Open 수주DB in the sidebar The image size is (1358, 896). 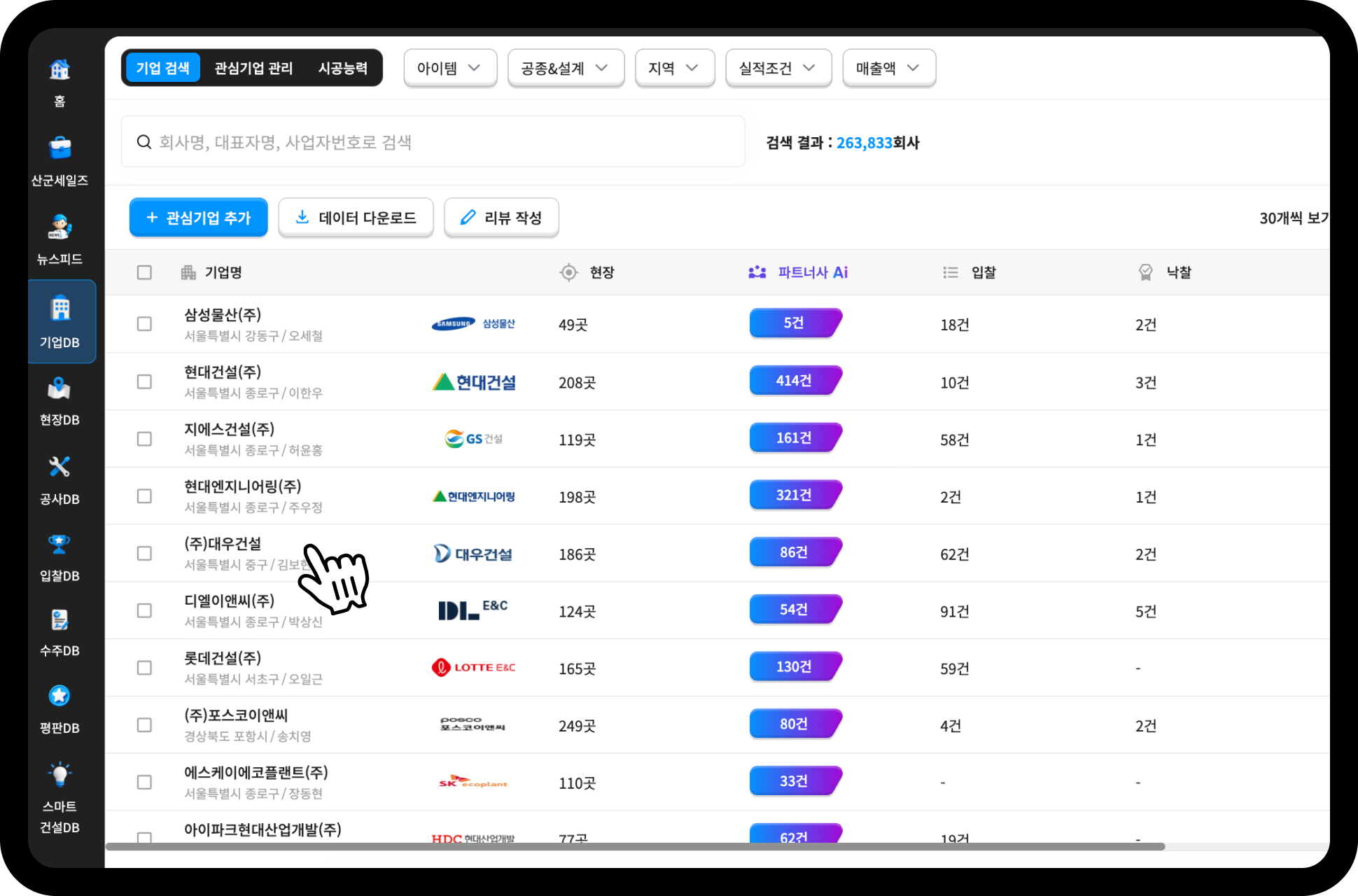[59, 633]
